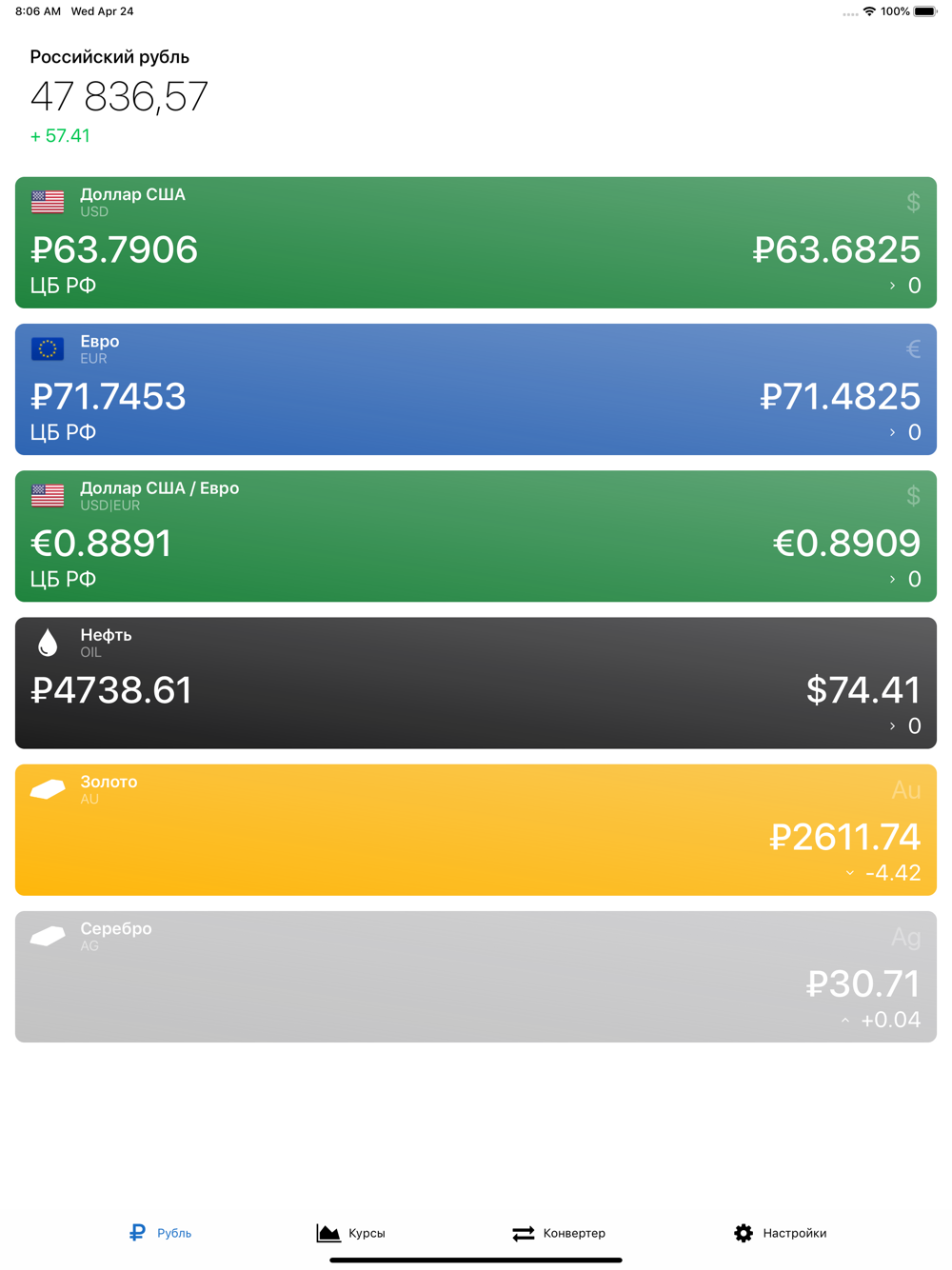Tap the green +57.41 change value

pos(60,136)
